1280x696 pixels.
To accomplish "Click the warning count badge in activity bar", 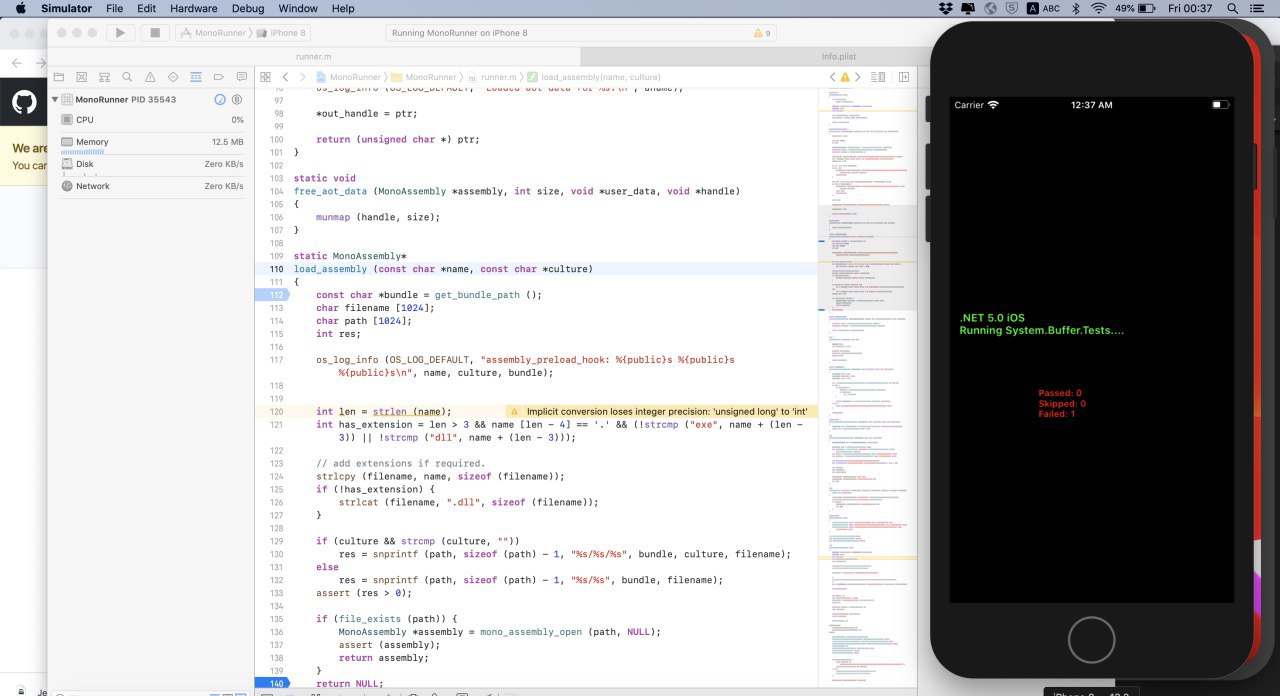I will point(762,33).
